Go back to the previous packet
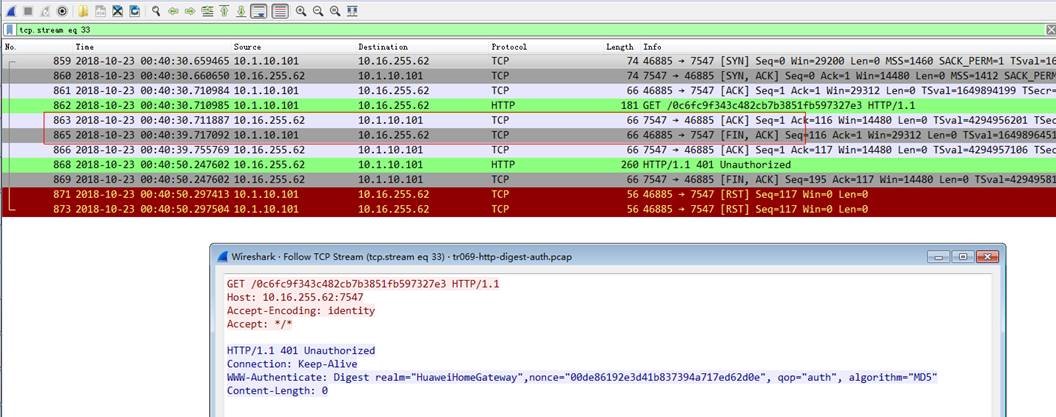The height and width of the screenshot is (417, 1056). point(175,11)
